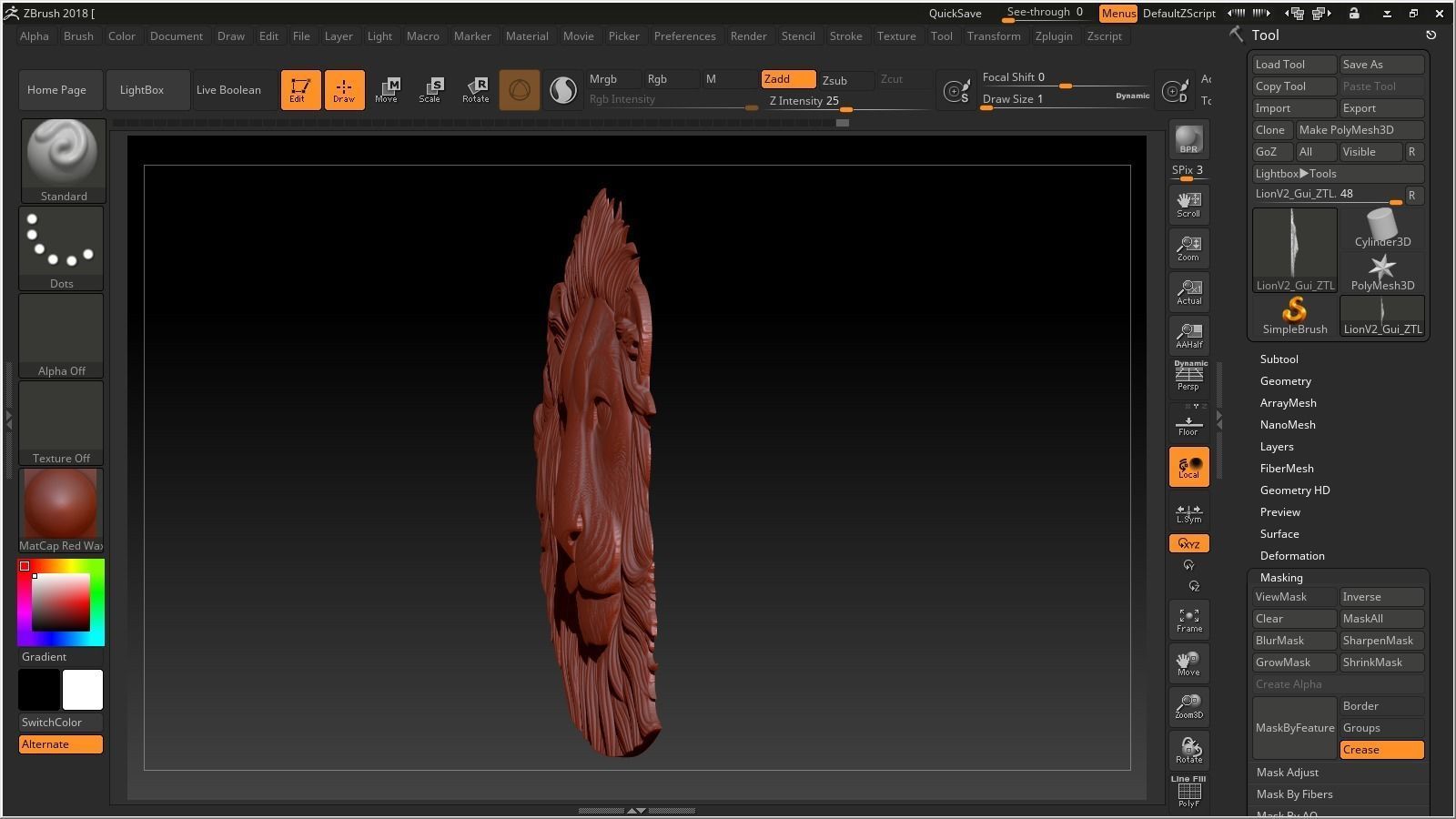Switch to the Scale gizmo mode
Image resolution: width=1456 pixels, height=819 pixels.
tap(430, 90)
